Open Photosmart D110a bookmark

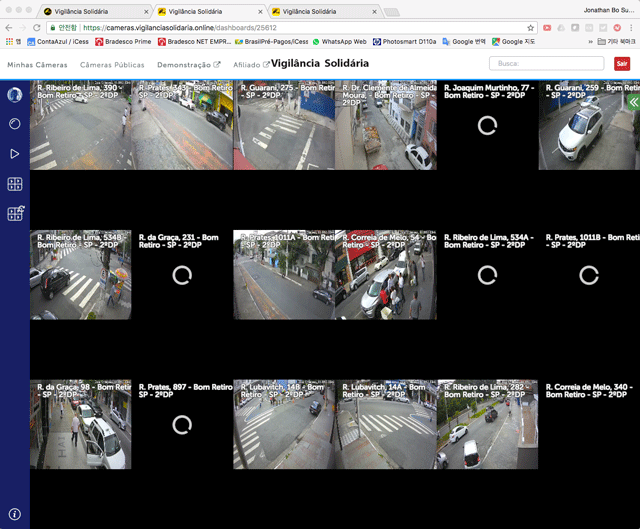[x=404, y=42]
